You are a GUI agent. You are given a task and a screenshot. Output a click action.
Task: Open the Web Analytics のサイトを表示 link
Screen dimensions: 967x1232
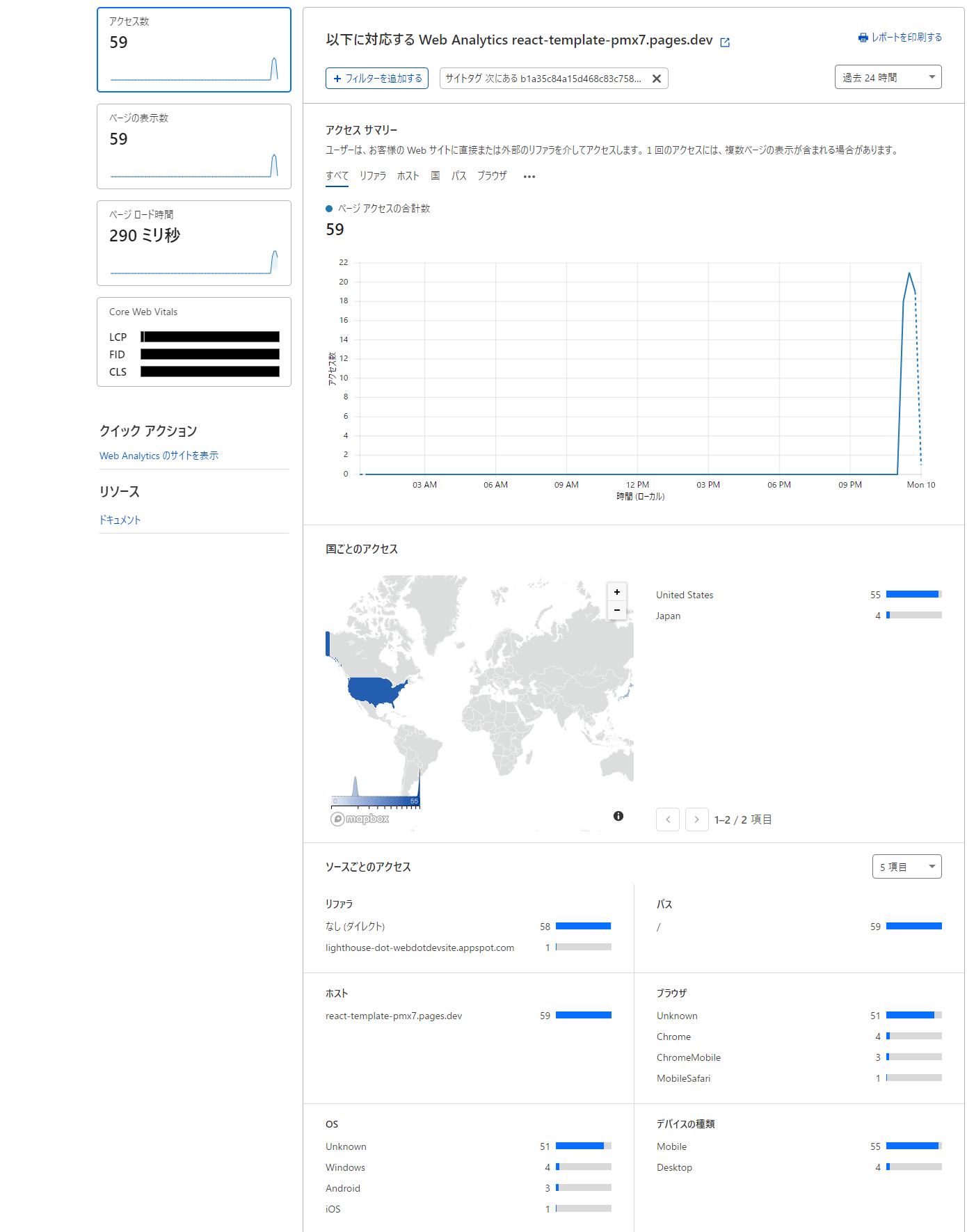(x=159, y=456)
